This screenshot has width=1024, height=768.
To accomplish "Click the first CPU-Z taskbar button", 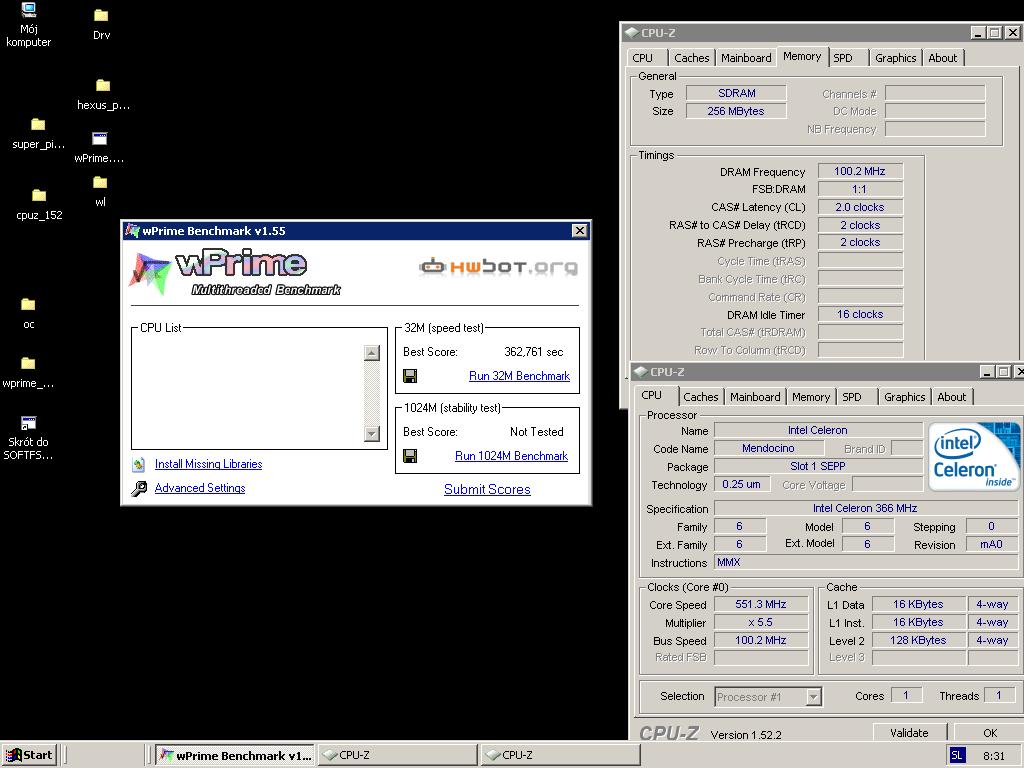I will 398,756.
